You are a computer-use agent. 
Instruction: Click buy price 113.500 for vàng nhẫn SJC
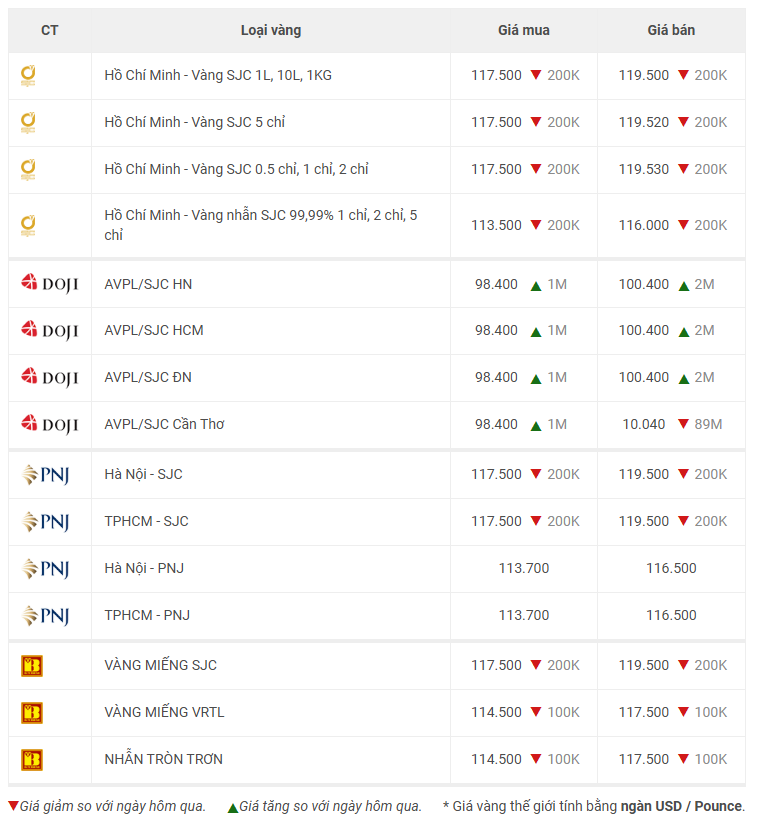coord(496,225)
